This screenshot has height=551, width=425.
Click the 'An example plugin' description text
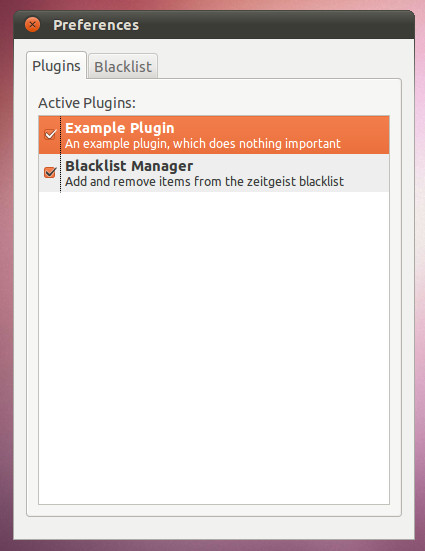pyautogui.click(x=203, y=144)
